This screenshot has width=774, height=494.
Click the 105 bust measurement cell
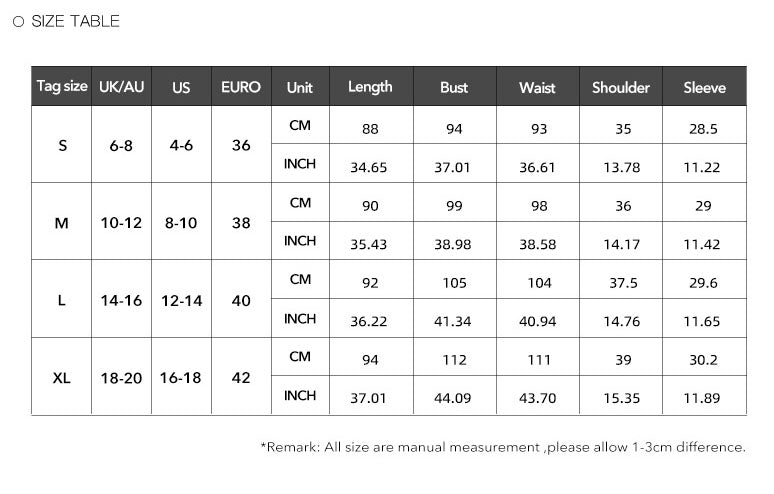point(454,283)
